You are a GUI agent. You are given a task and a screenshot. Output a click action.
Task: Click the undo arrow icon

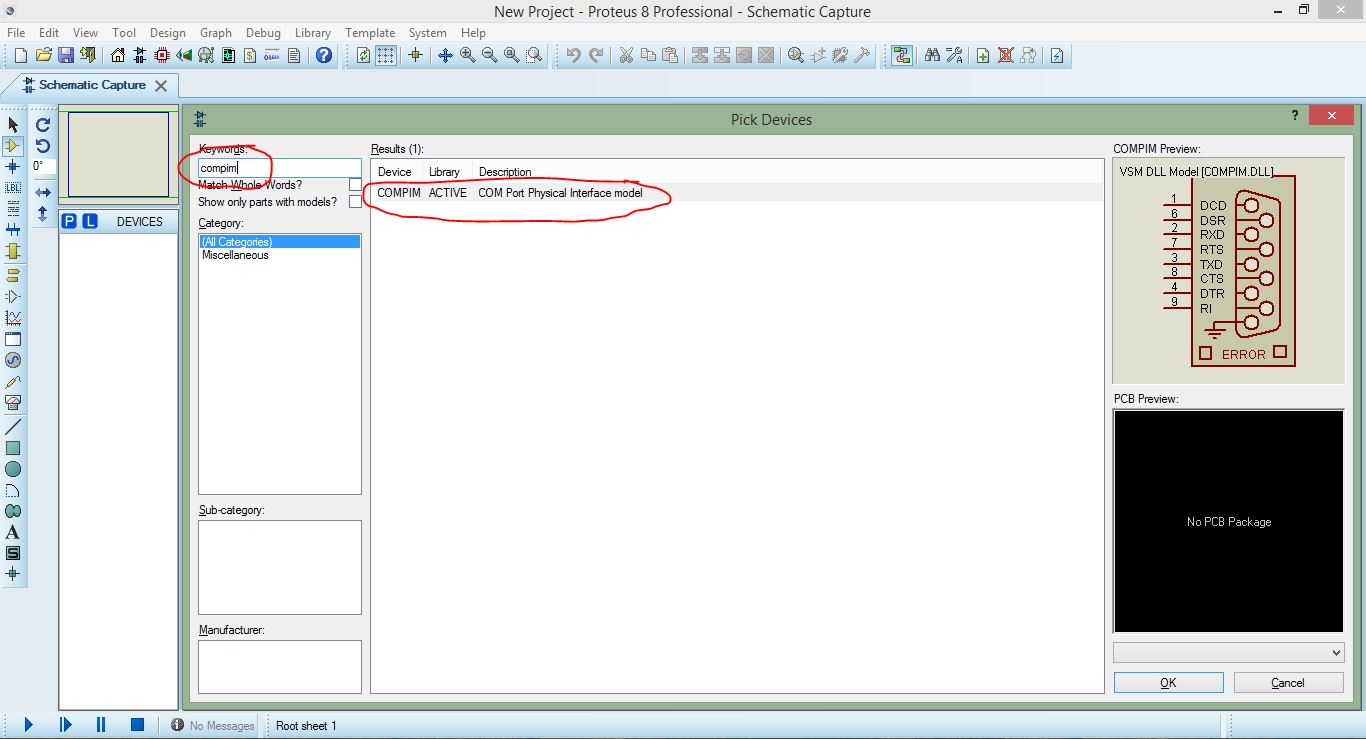pos(573,55)
